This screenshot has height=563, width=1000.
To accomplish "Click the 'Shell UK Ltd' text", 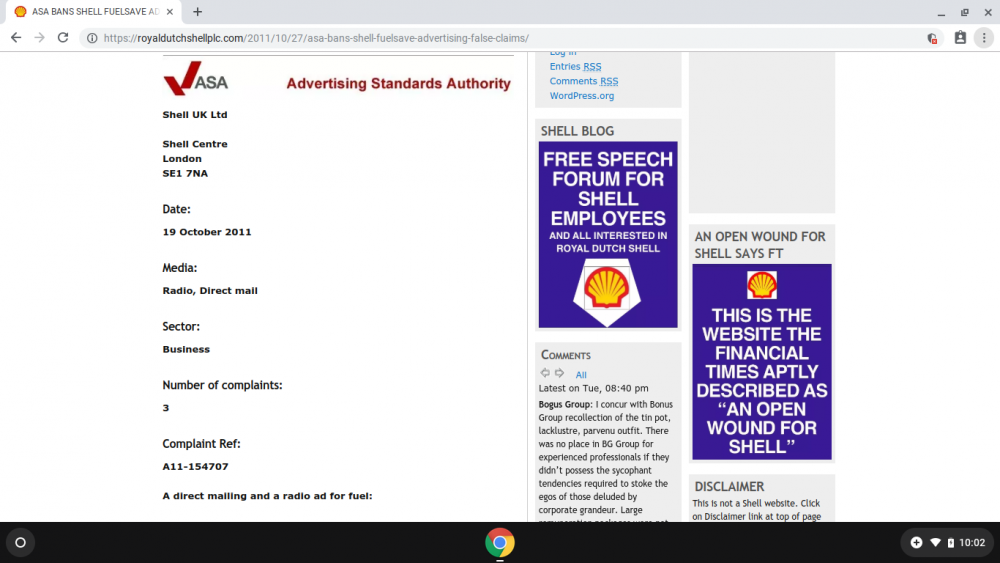I will pyautogui.click(x=195, y=115).
